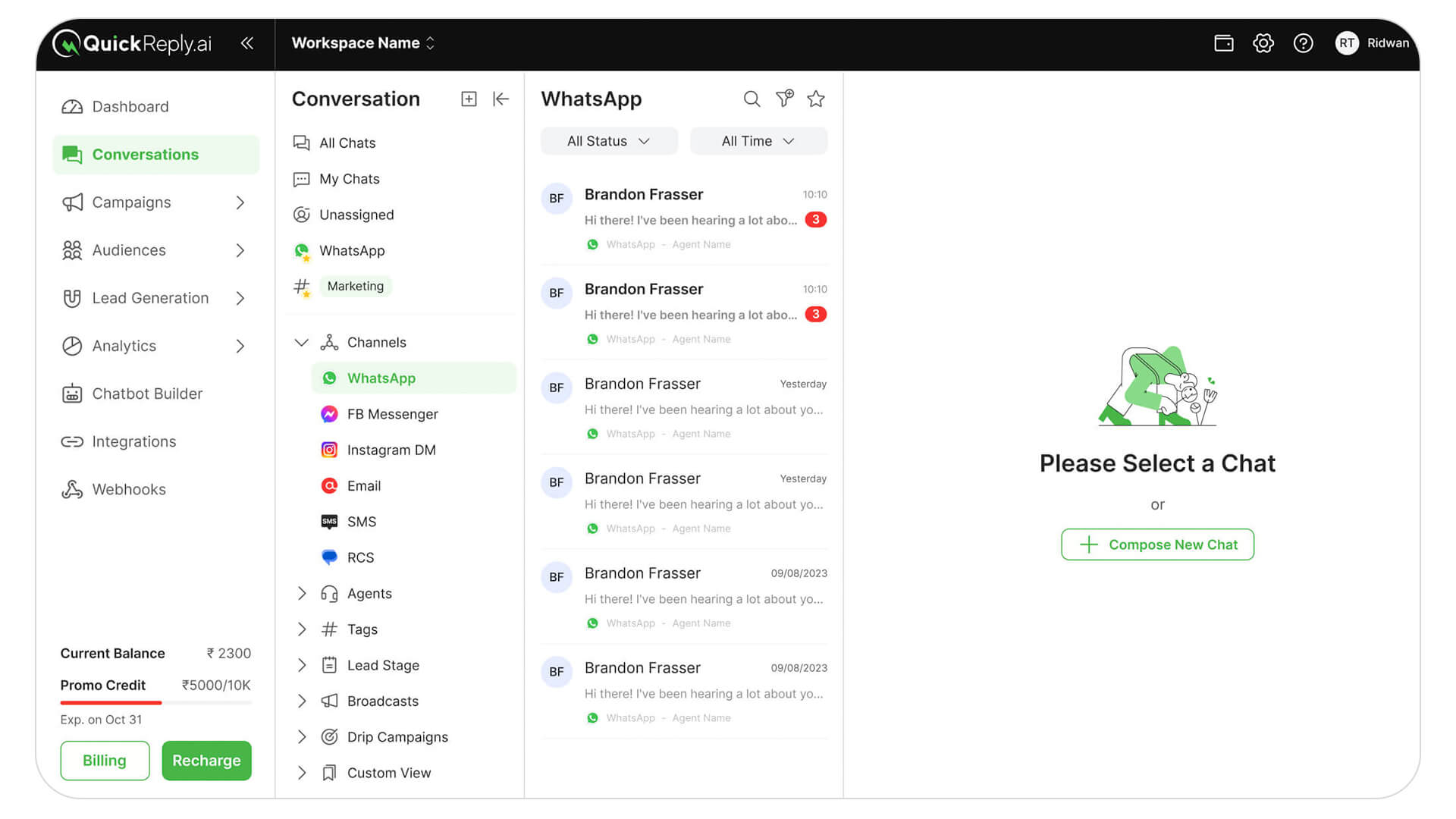
Task: Open the All Time dropdown
Action: click(758, 141)
